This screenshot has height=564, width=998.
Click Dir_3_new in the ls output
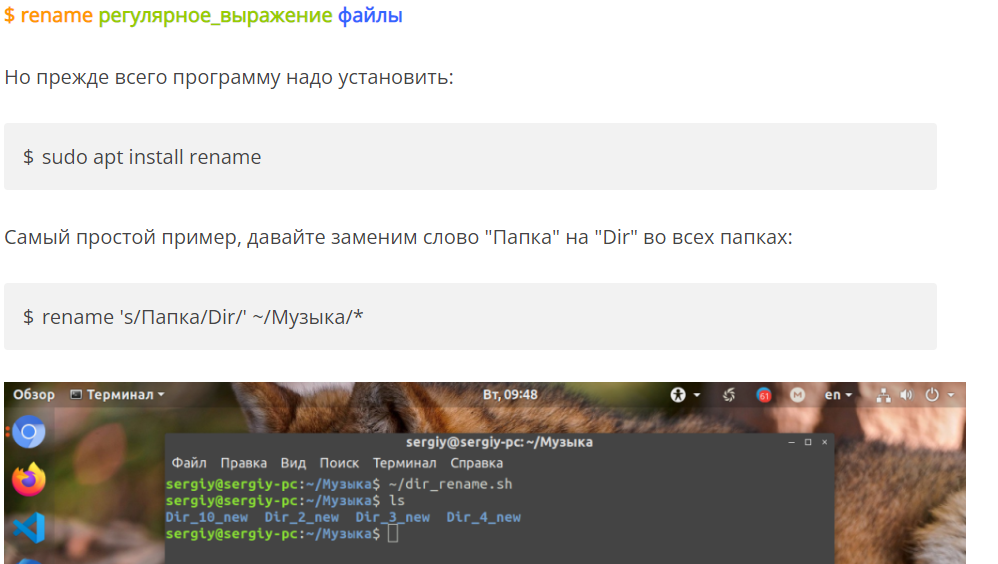[393, 517]
